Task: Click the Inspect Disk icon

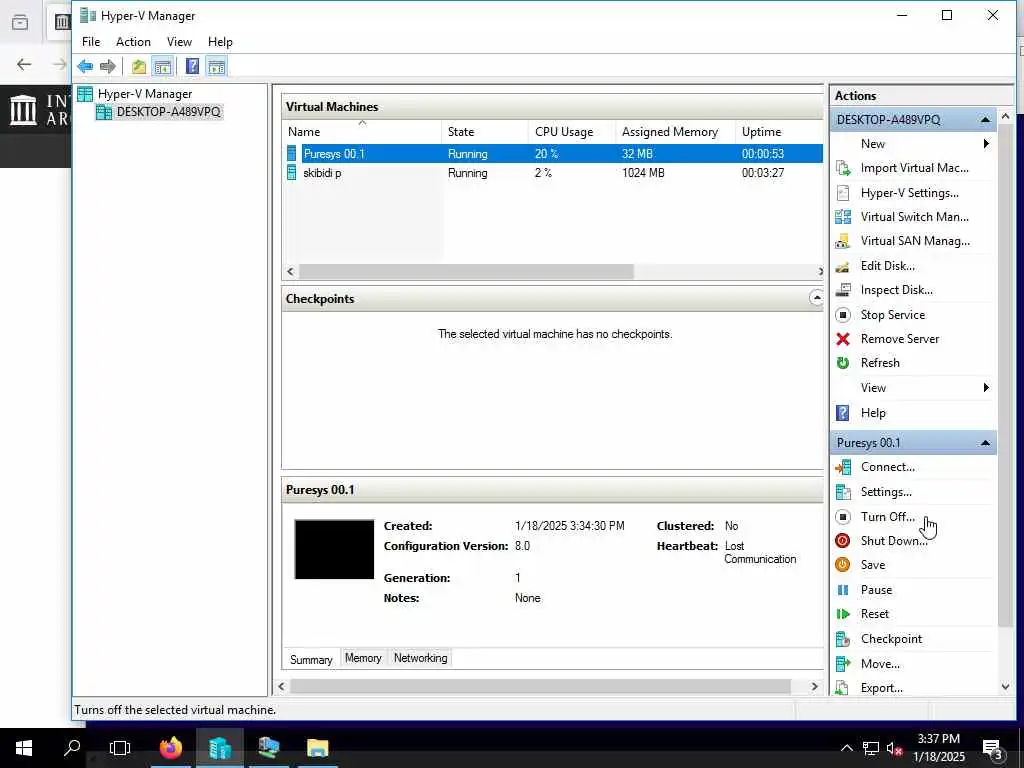Action: point(843,290)
